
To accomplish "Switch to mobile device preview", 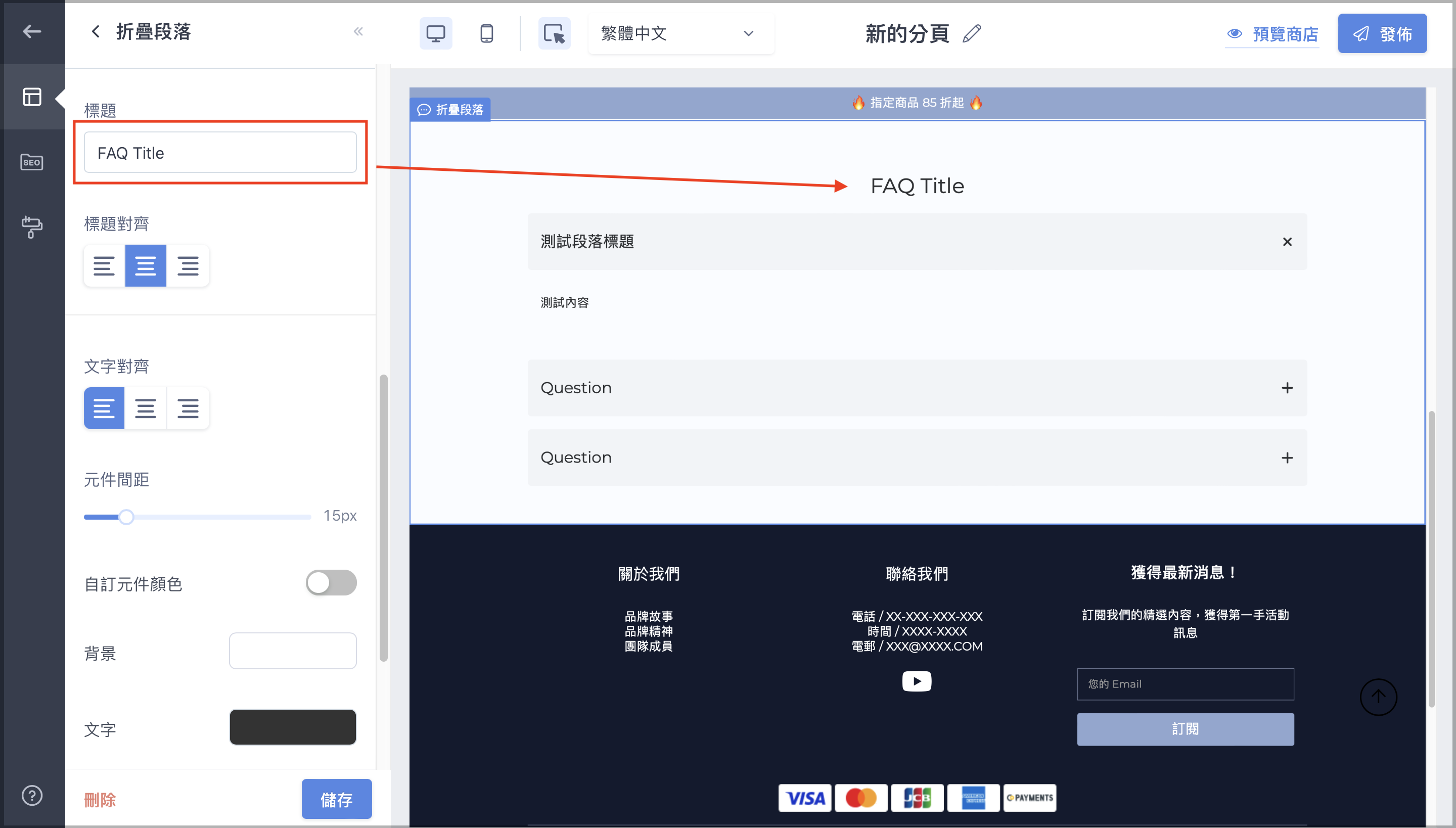I will [486, 33].
